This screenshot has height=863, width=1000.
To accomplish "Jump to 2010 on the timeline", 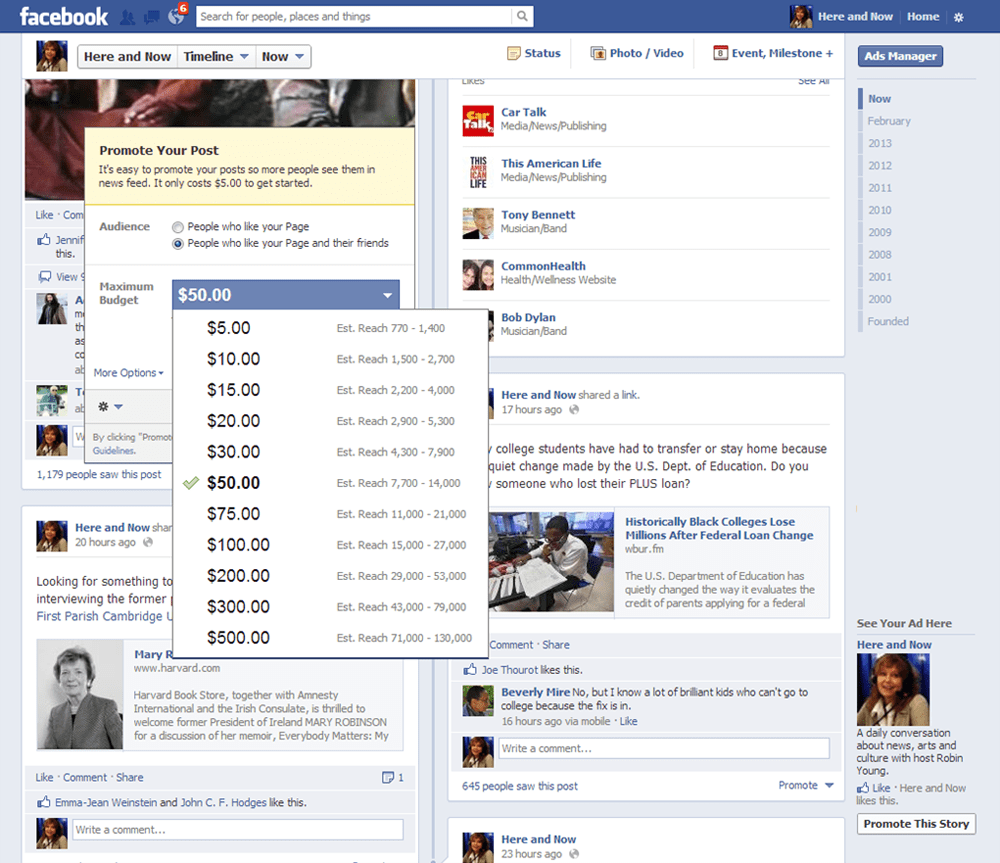I will click(x=880, y=210).
